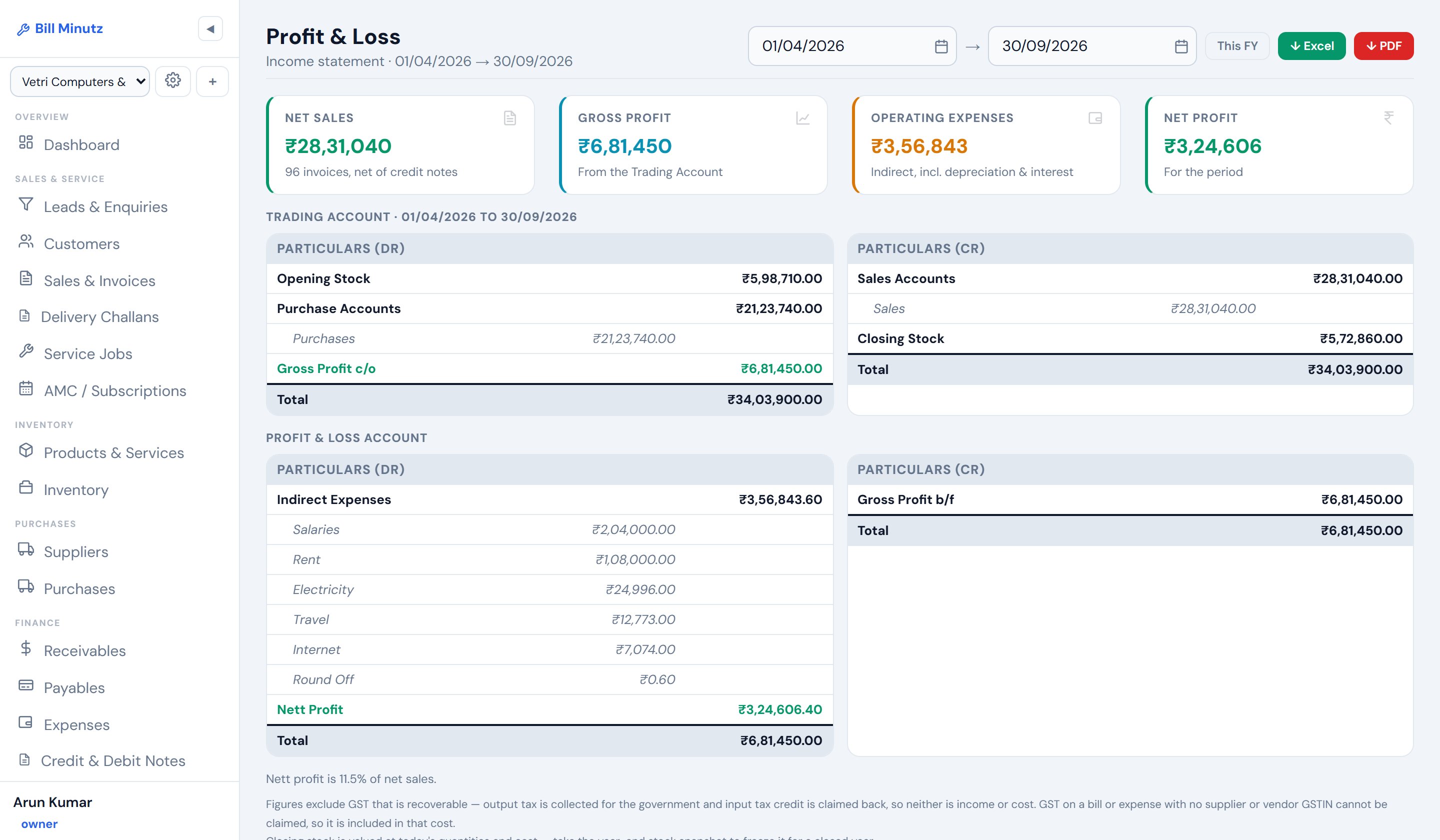Image resolution: width=1440 pixels, height=840 pixels.
Task: Open company settings gear icon
Action: click(x=172, y=81)
